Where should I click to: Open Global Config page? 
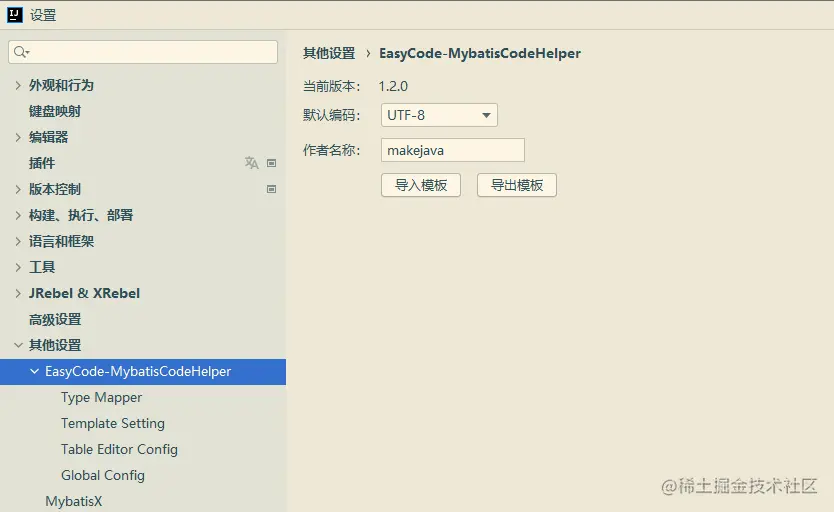tap(103, 476)
